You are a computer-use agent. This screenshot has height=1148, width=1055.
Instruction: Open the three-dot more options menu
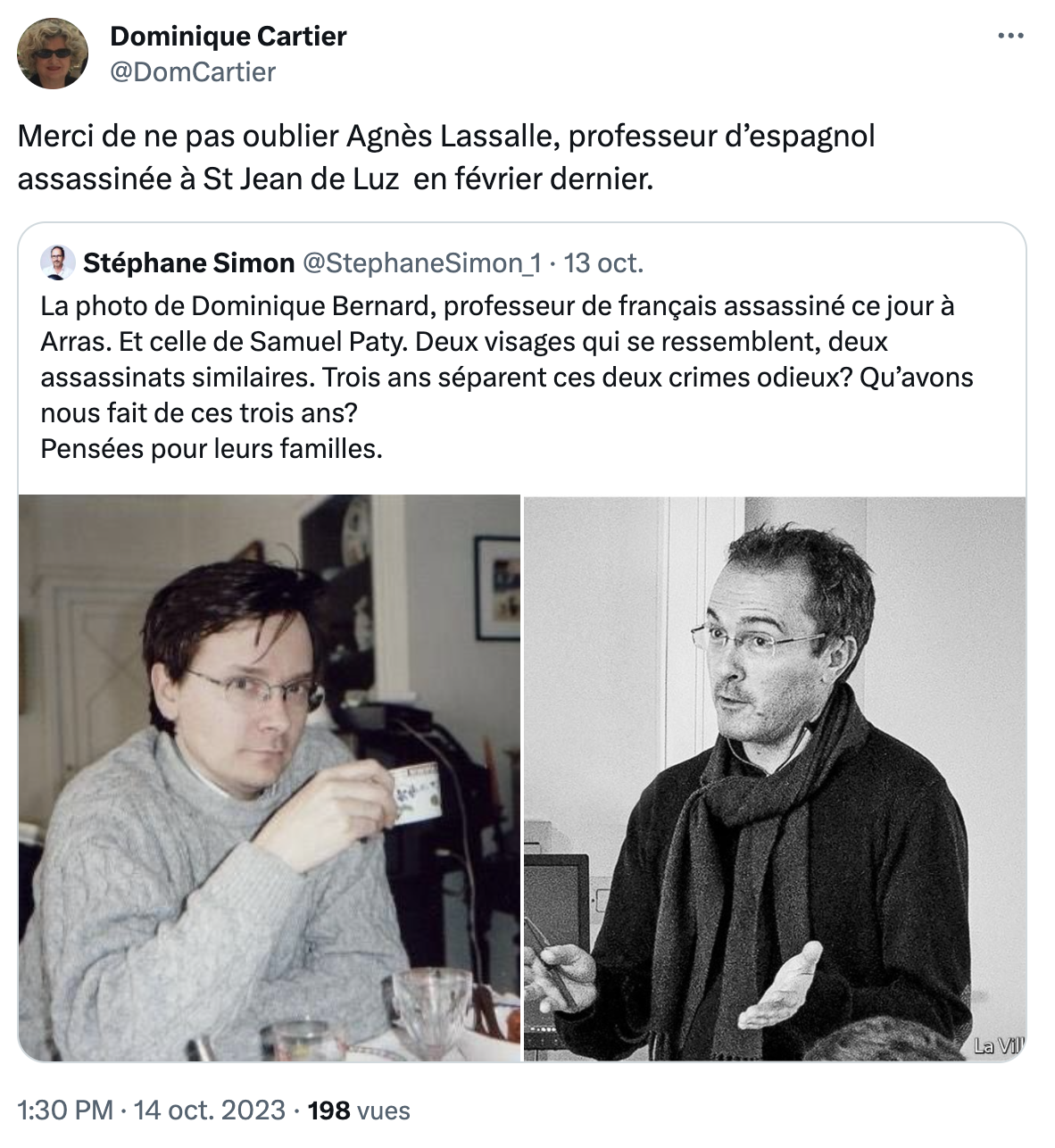tap(1010, 37)
